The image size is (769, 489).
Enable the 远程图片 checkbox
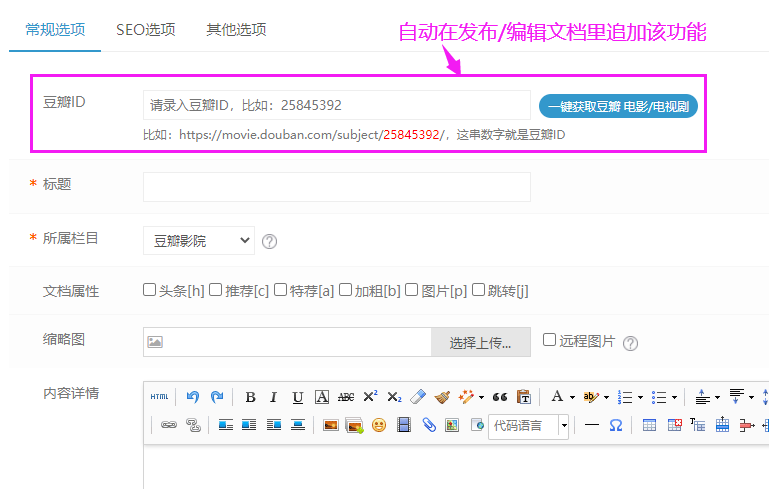click(549, 339)
